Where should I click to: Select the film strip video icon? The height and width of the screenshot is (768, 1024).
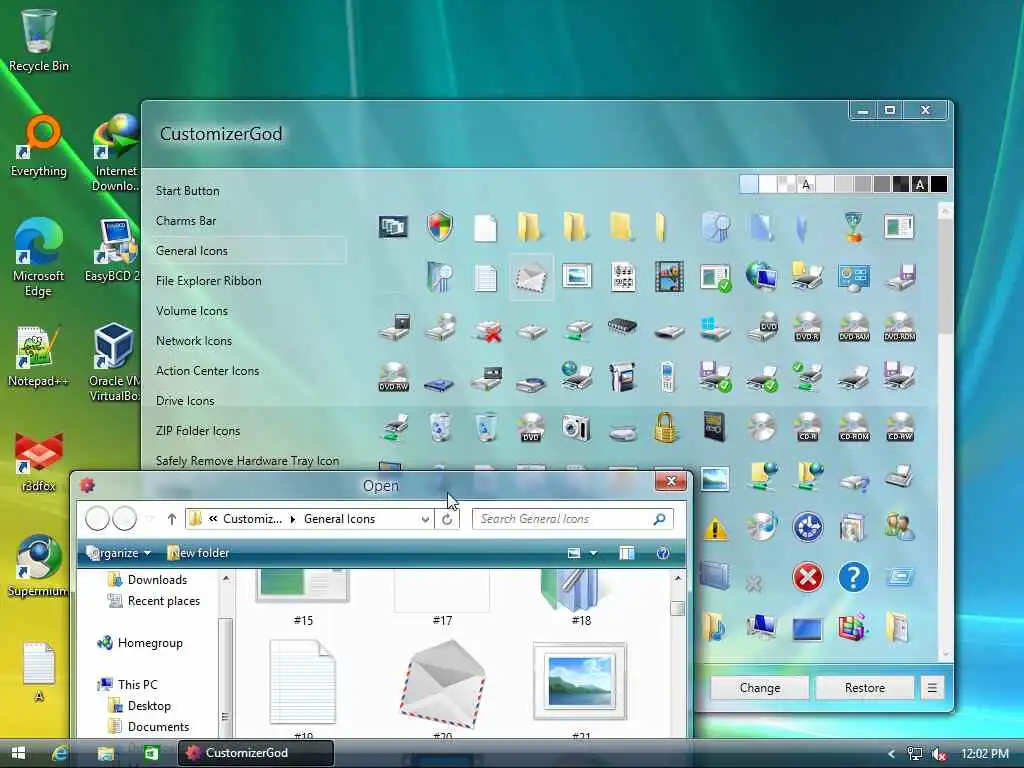tap(669, 276)
